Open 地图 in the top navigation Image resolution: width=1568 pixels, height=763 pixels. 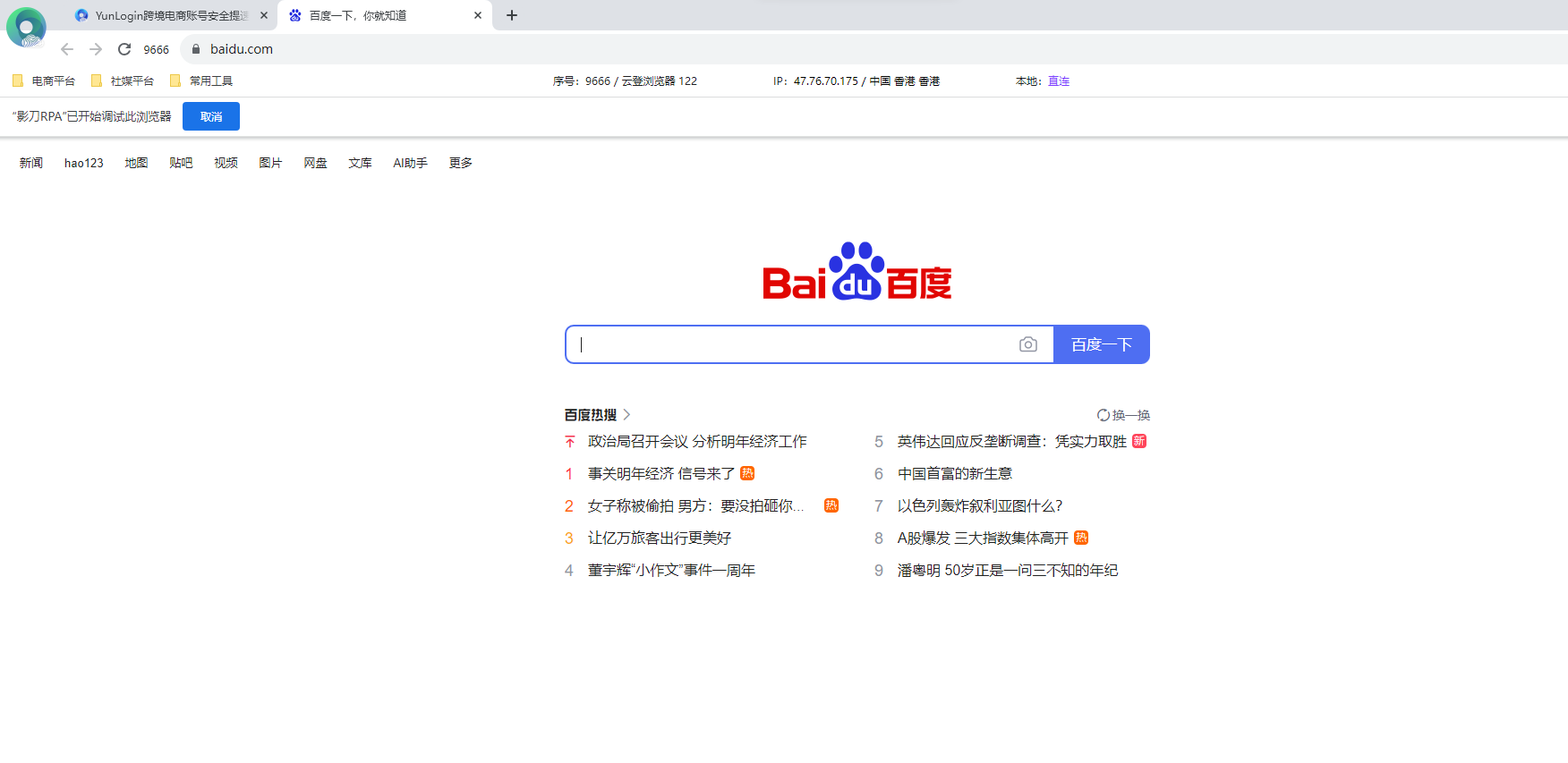136,163
